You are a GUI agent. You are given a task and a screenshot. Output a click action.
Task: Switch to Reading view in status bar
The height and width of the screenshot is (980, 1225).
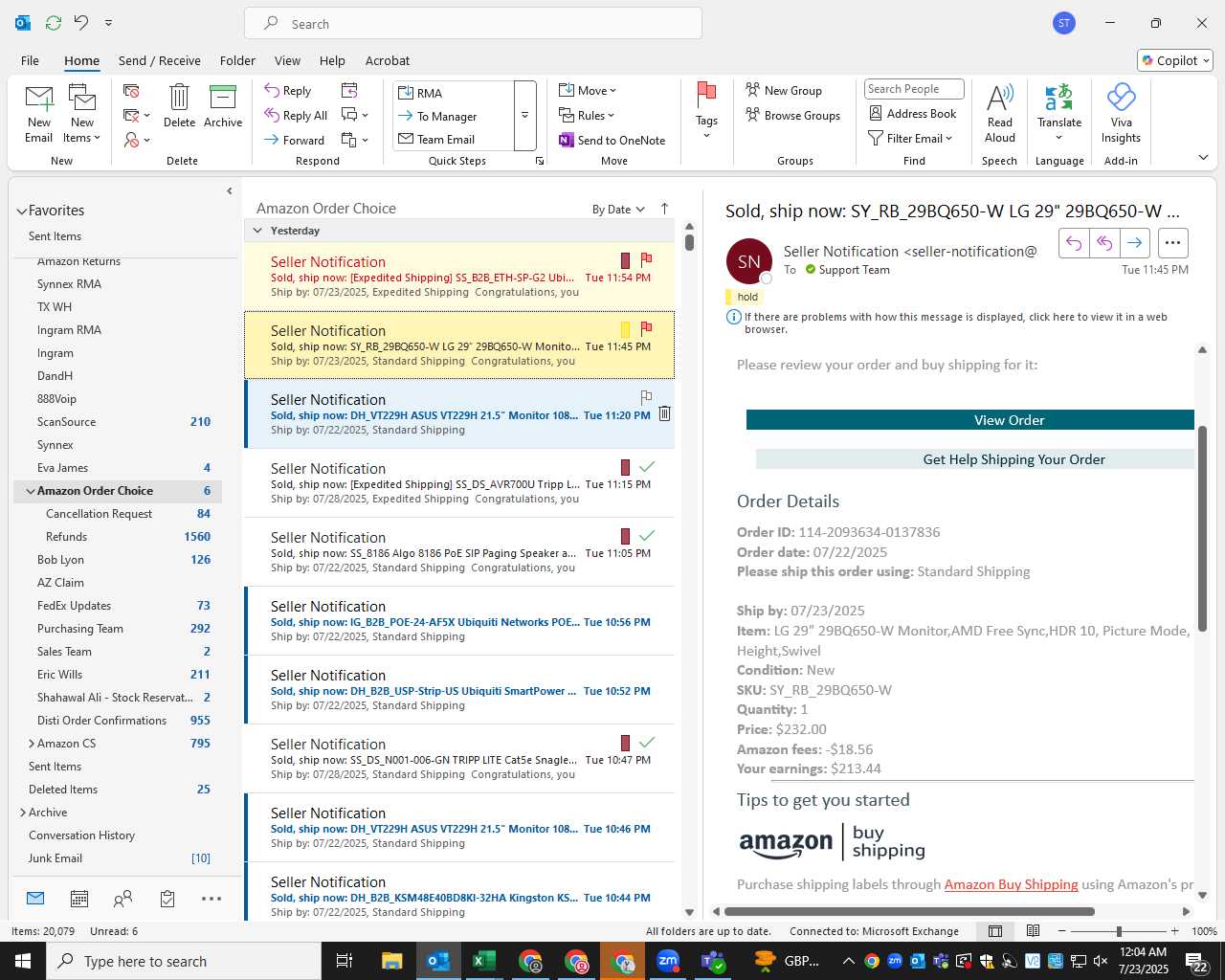(1034, 931)
